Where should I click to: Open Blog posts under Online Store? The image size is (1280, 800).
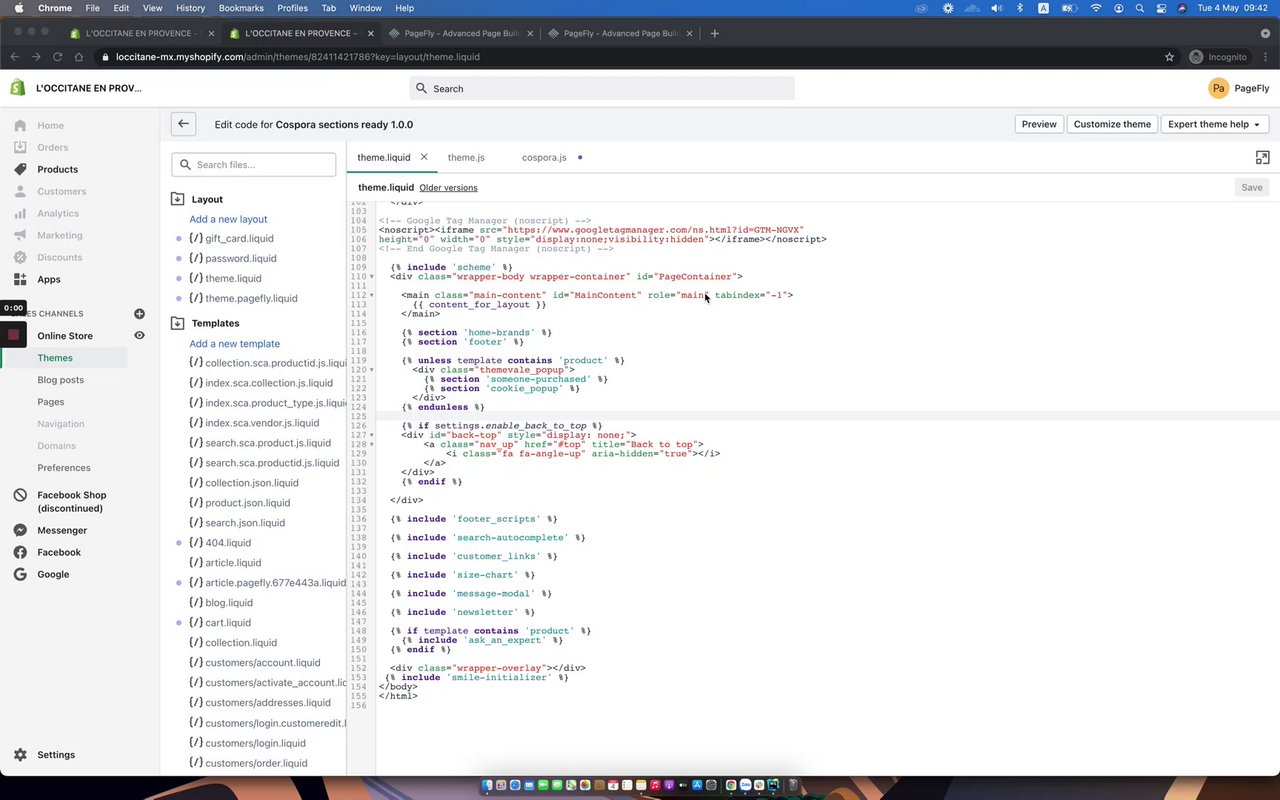60,380
